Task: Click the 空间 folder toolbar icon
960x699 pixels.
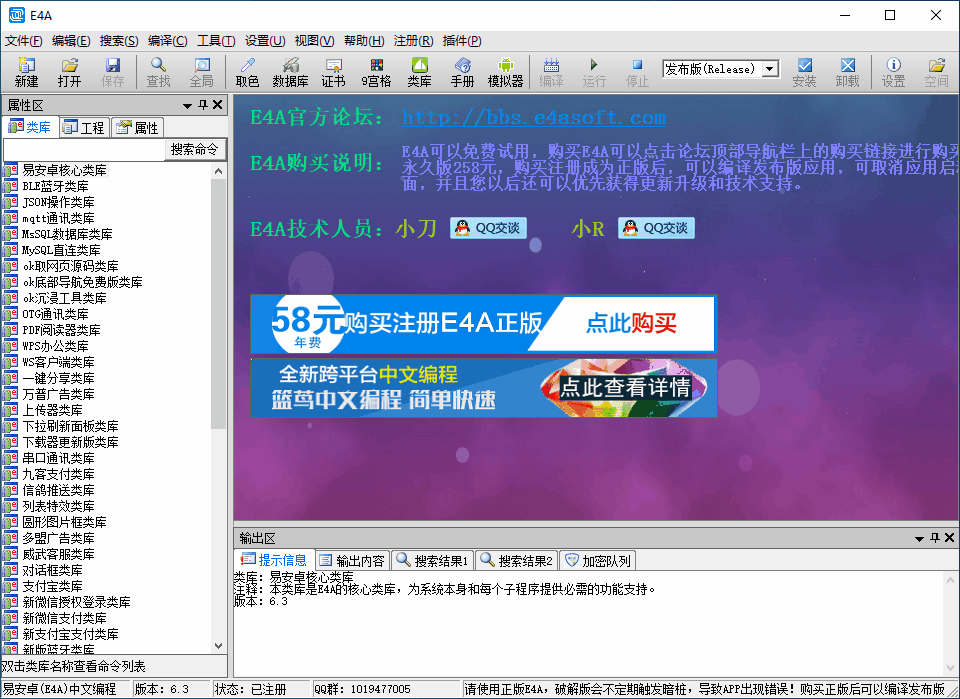Action: click(936, 72)
